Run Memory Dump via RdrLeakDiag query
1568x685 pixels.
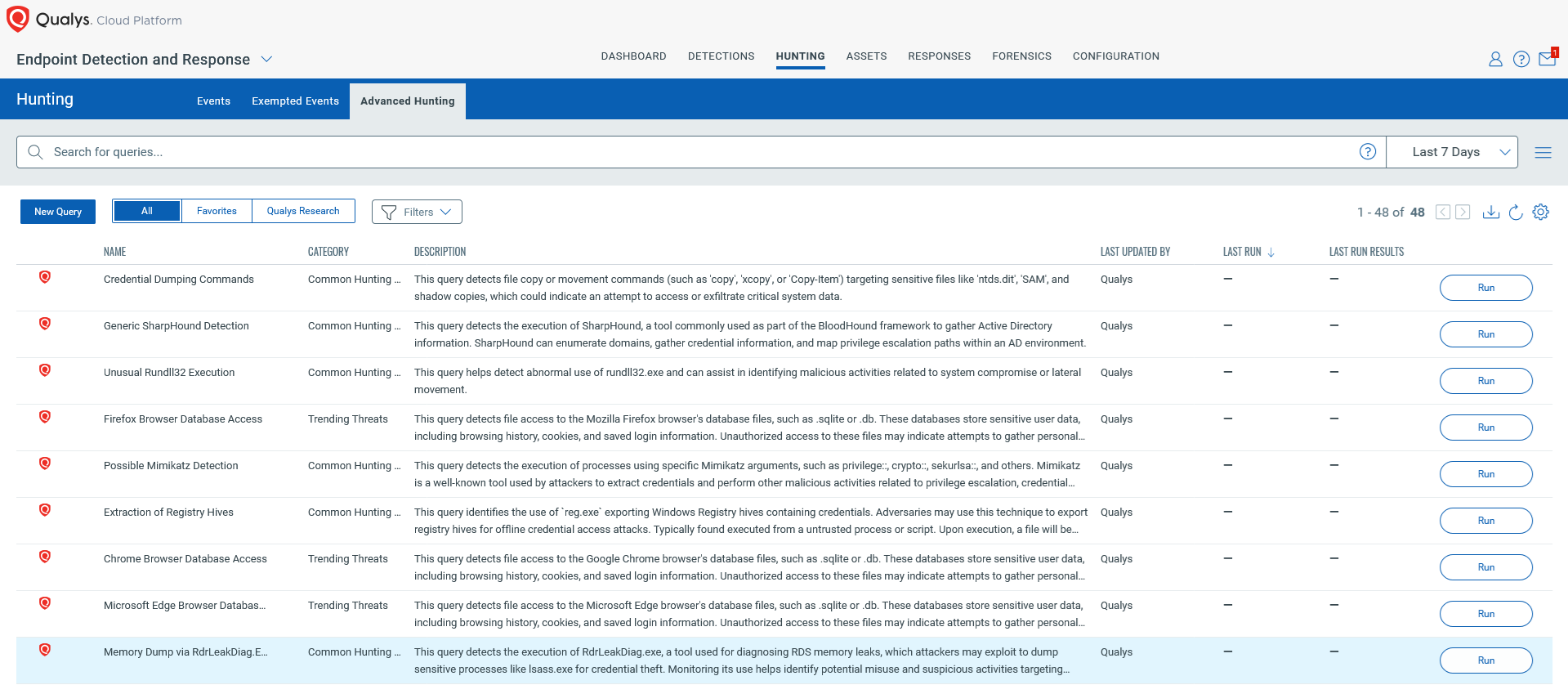(1485, 660)
